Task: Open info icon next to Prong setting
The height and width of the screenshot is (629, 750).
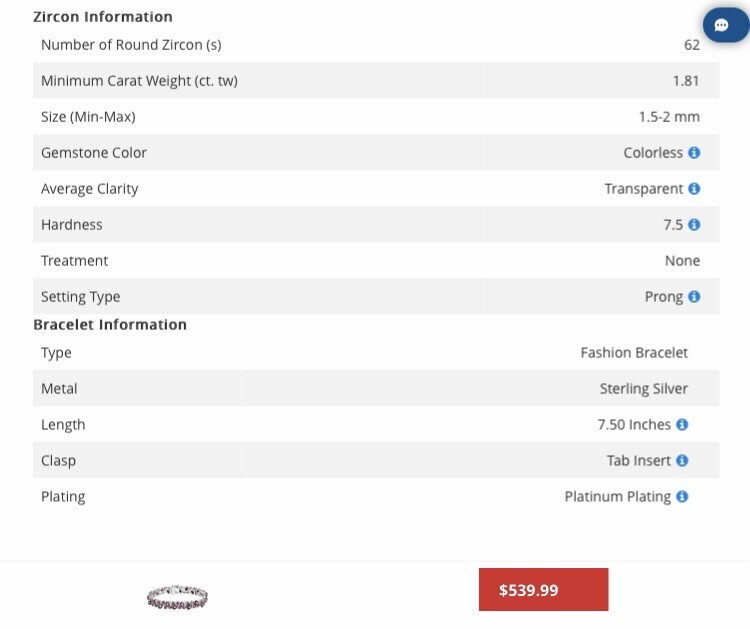Action: [694, 297]
